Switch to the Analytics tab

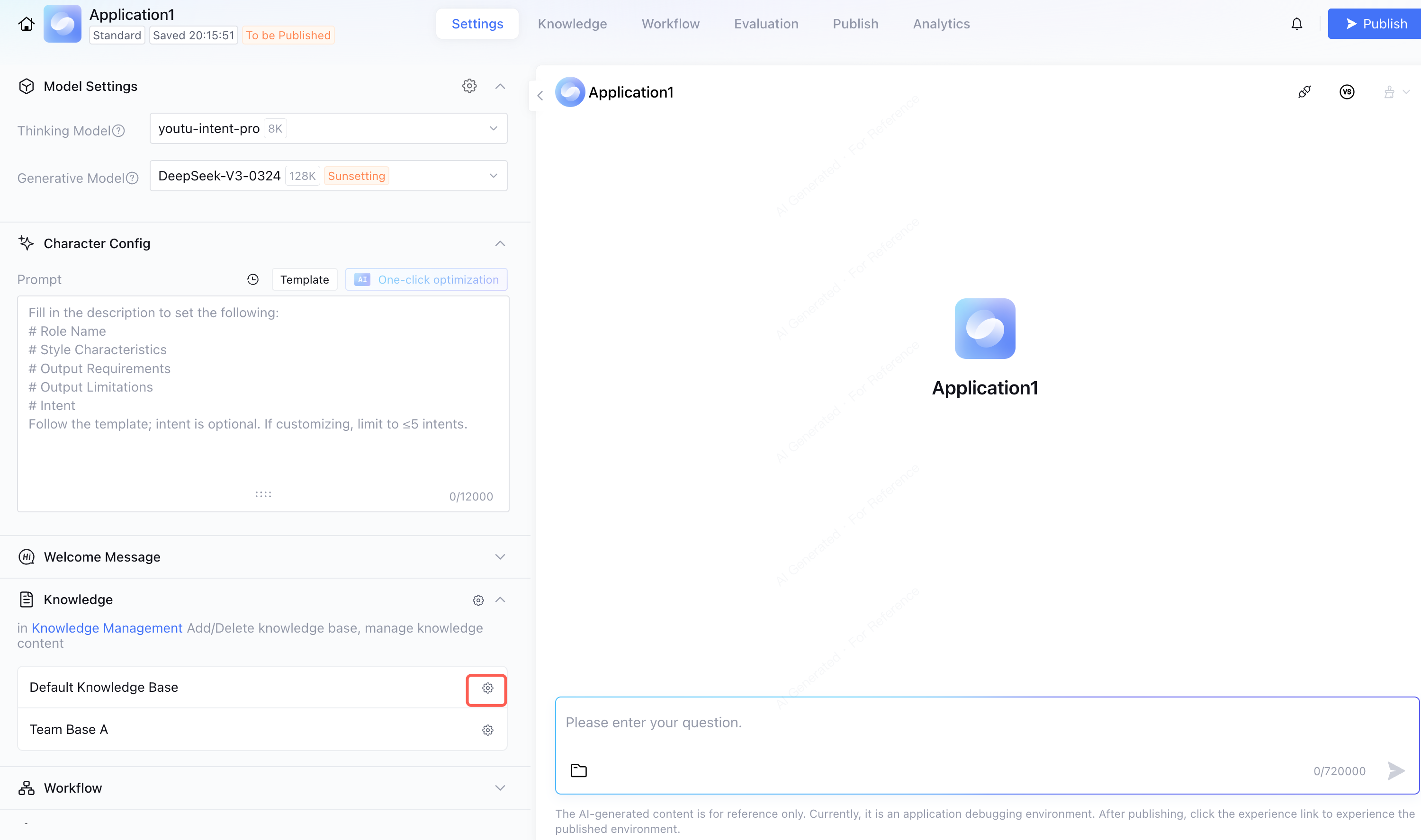point(941,24)
